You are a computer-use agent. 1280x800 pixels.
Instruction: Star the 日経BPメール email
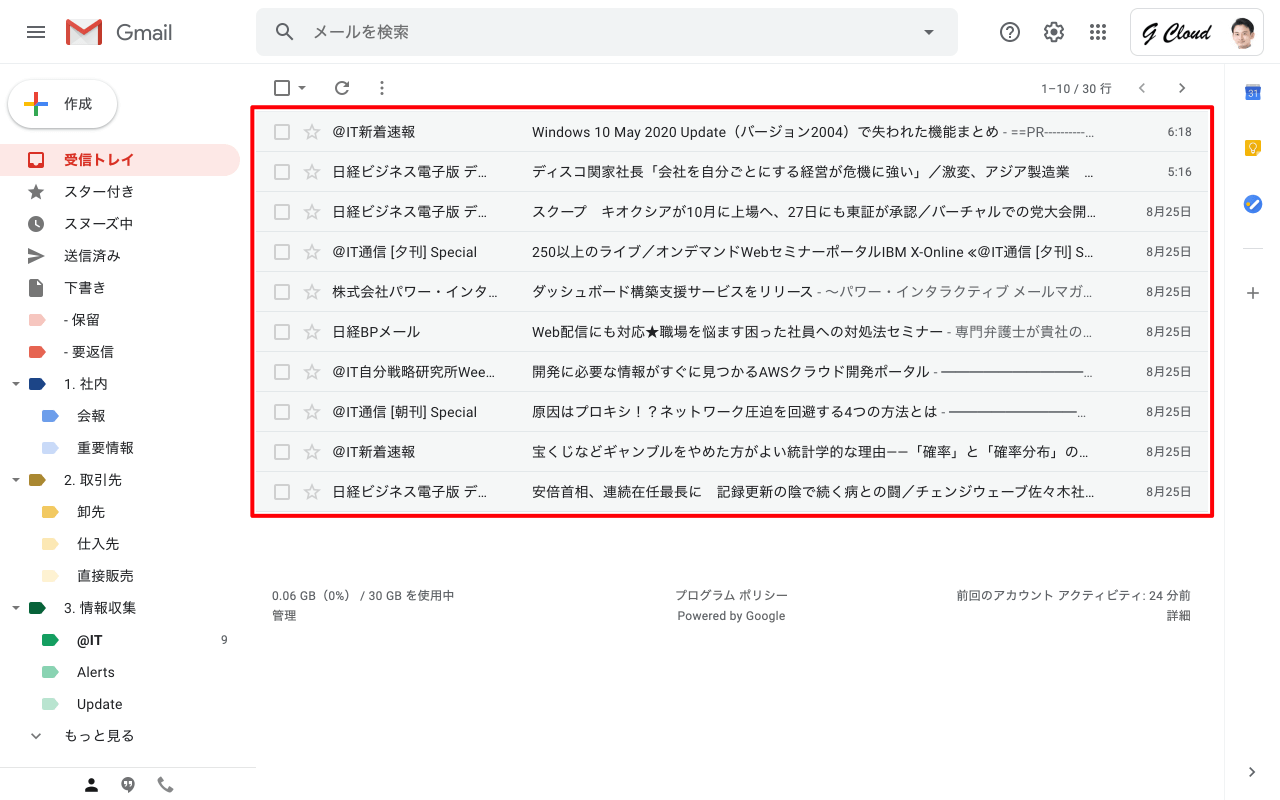312,332
